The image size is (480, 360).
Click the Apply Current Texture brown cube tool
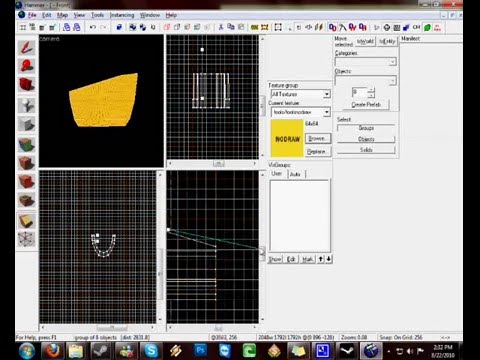pos(27,164)
